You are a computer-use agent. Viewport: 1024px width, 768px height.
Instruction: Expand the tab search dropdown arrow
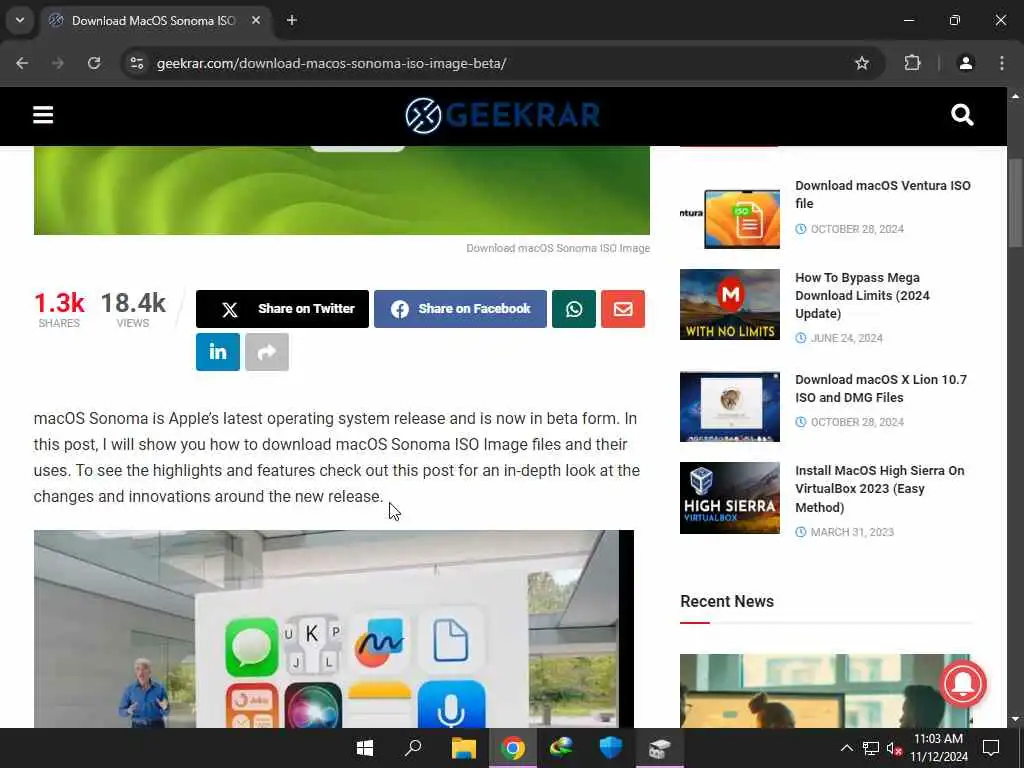point(20,21)
